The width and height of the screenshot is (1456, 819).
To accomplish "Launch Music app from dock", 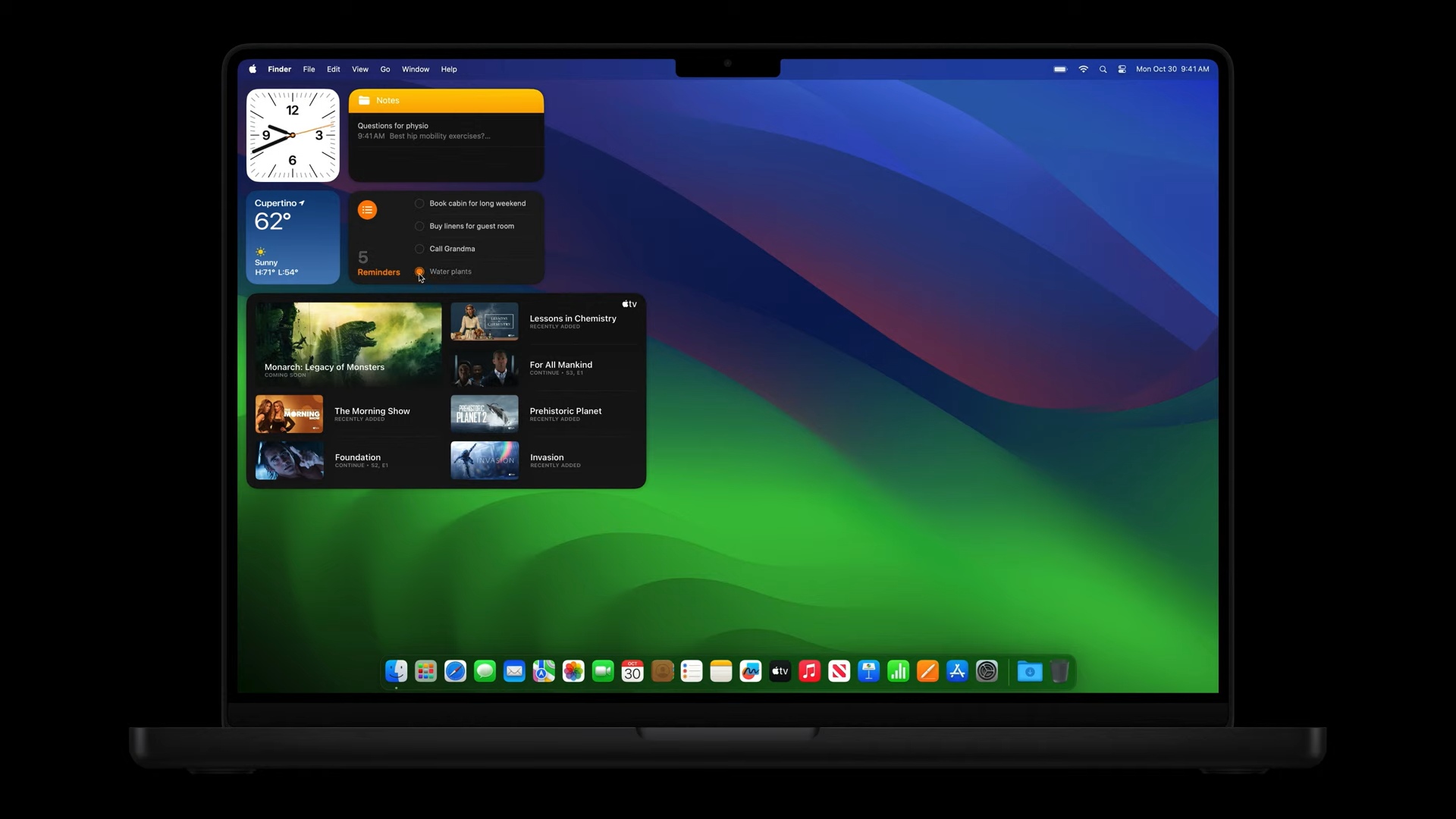I will (810, 671).
